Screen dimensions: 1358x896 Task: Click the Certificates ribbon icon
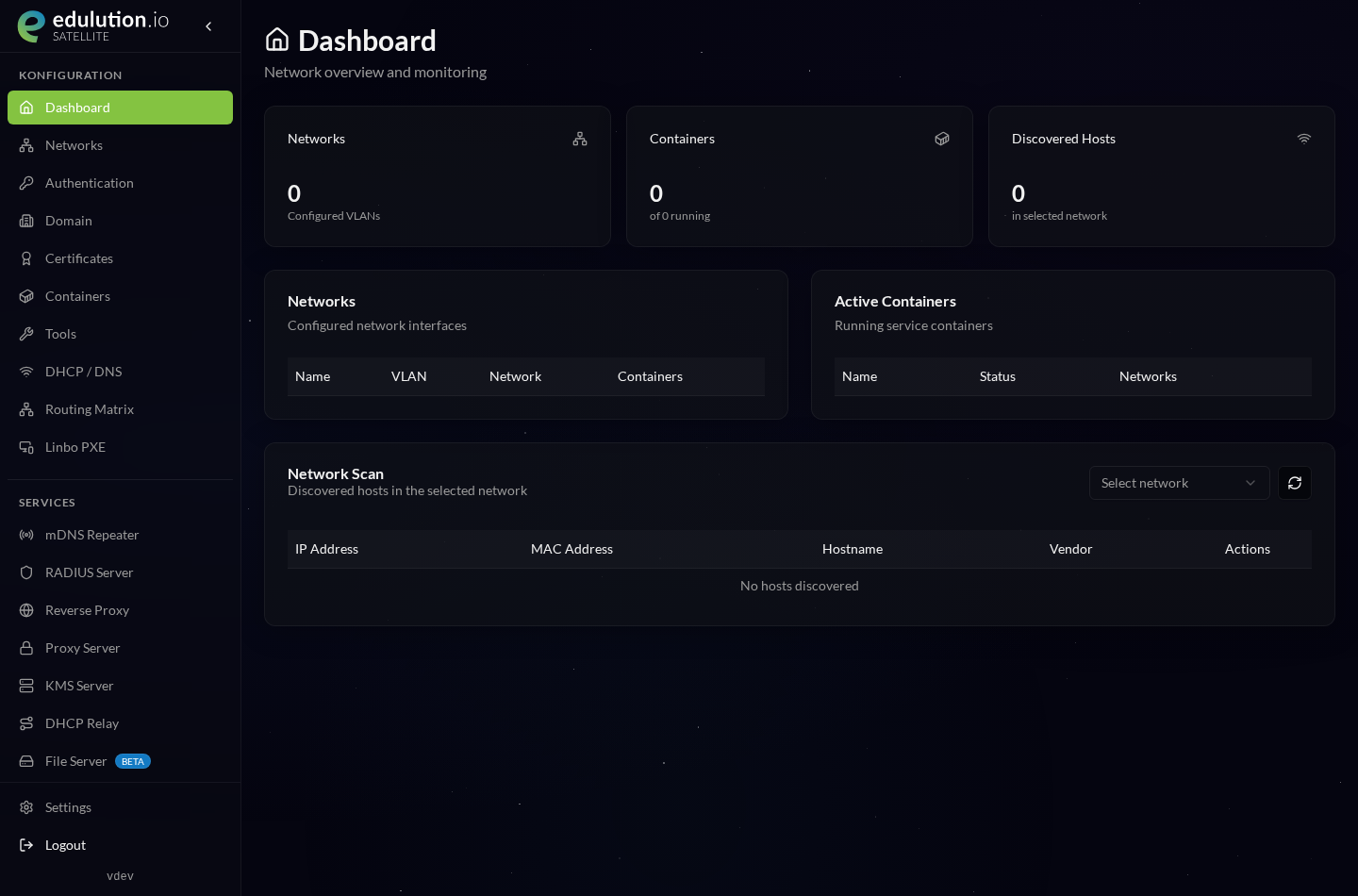click(26, 258)
